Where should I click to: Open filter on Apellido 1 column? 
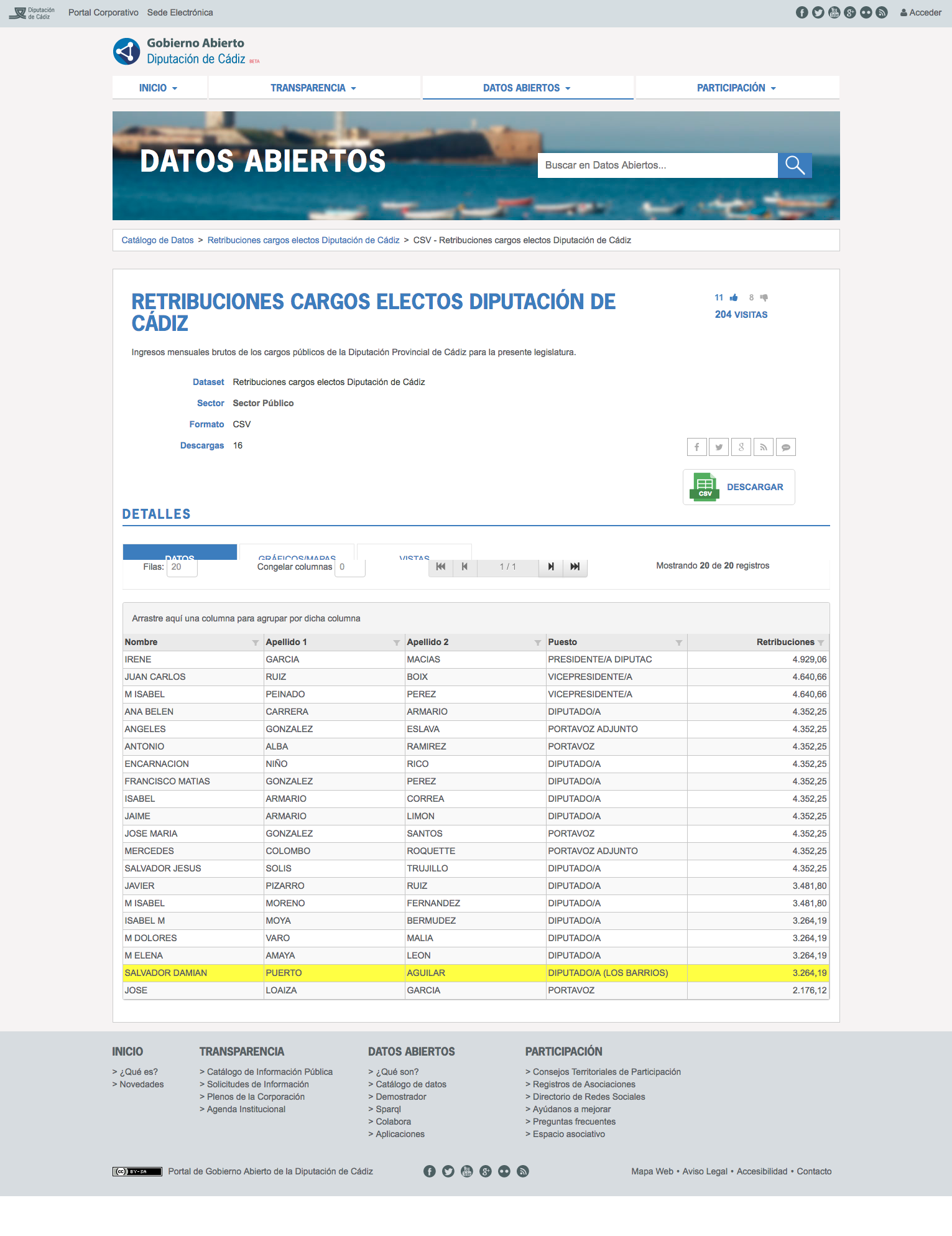pyautogui.click(x=396, y=643)
